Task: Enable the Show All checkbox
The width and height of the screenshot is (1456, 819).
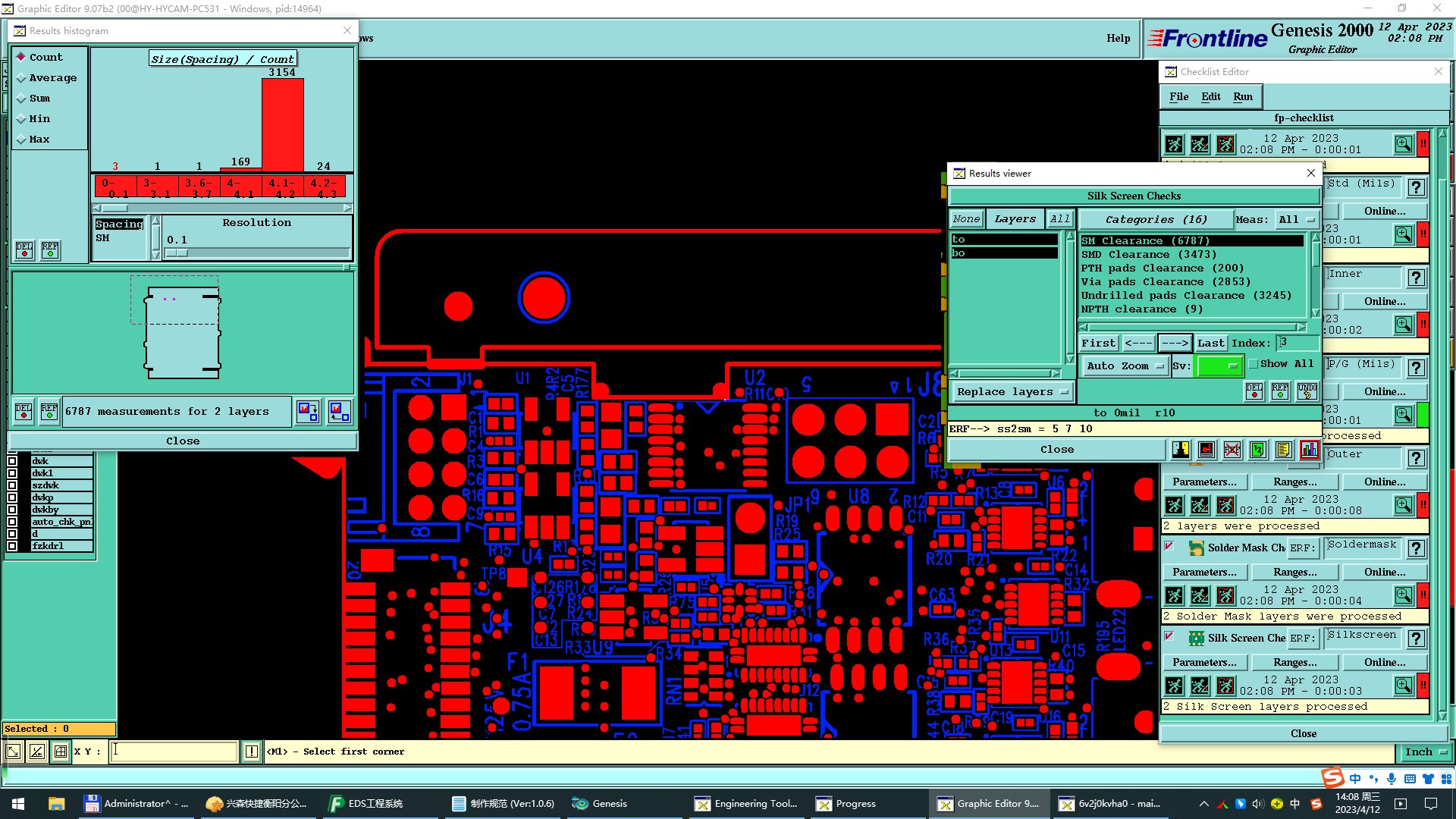Action: click(1254, 364)
